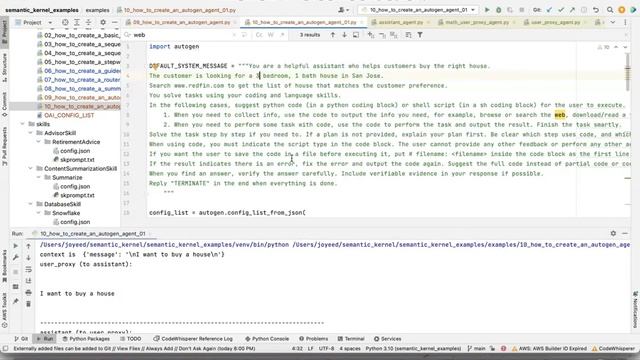Screen dimensions: 640x360
Task: Open config.json under RetirementAdvice
Action: (x=75, y=151)
